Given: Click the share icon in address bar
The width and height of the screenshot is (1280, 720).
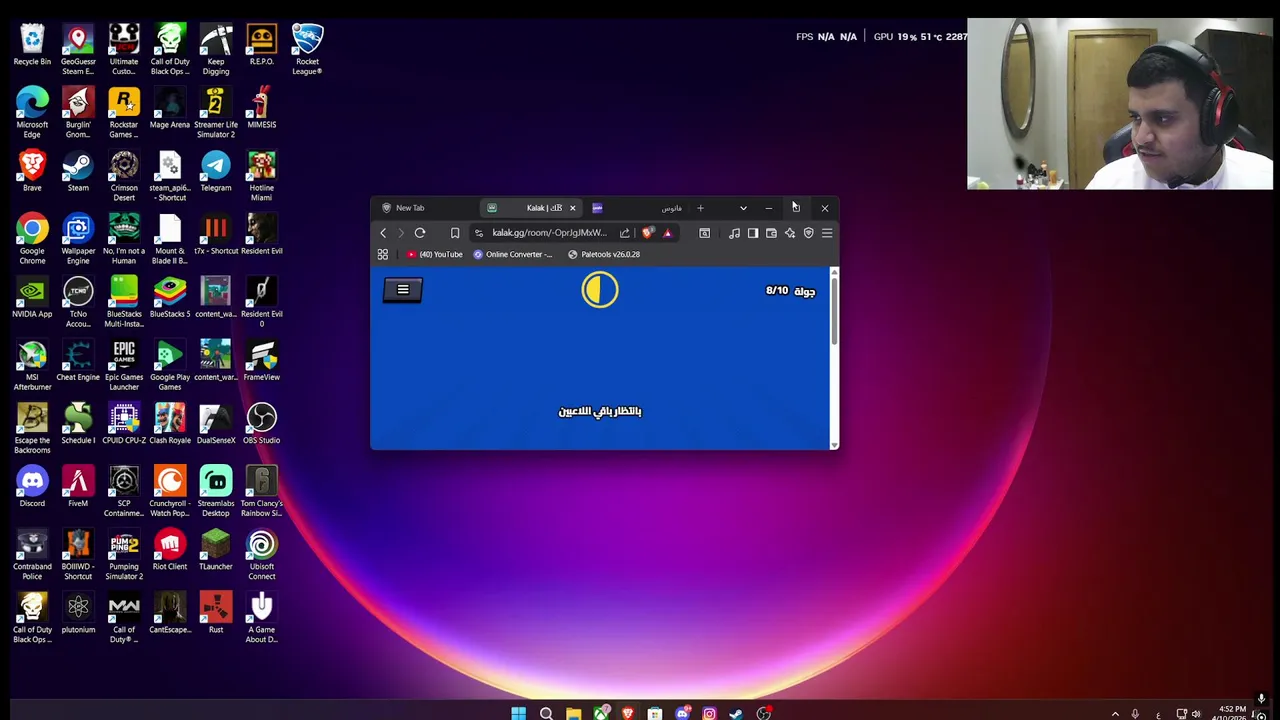Looking at the screenshot, I should click(x=625, y=233).
